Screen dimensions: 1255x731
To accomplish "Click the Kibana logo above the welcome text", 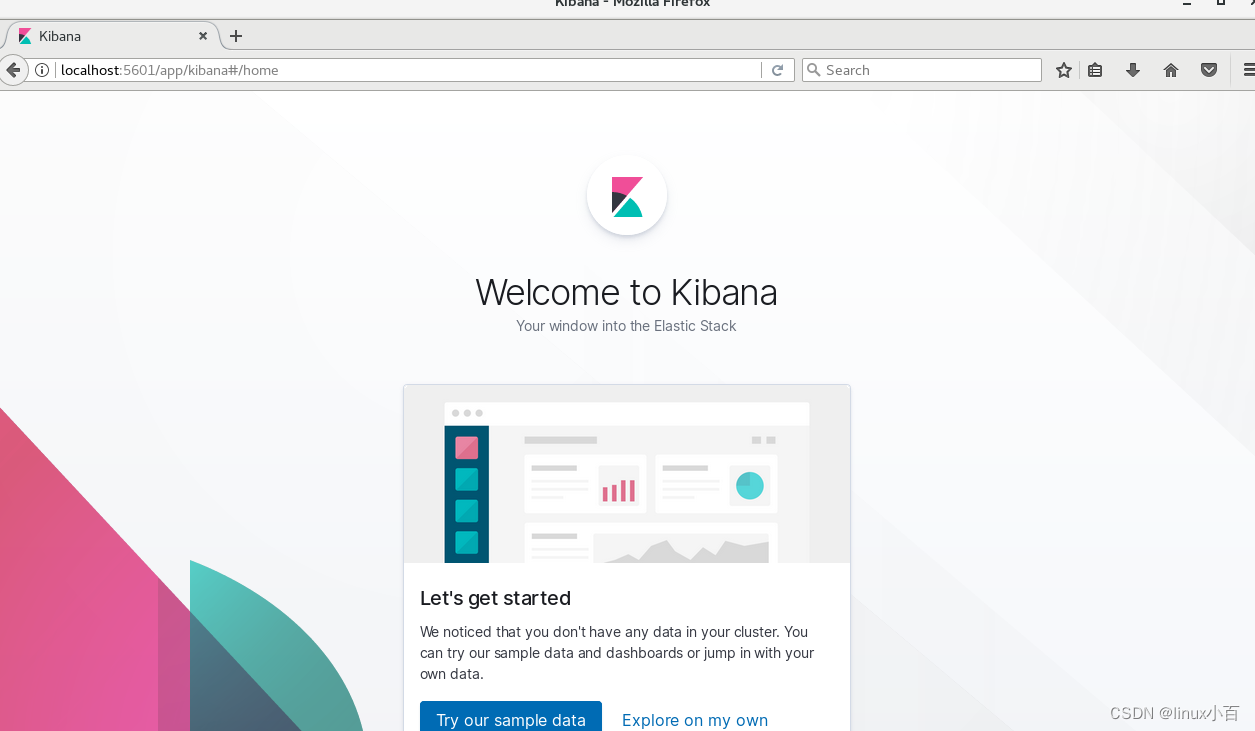I will pos(626,196).
